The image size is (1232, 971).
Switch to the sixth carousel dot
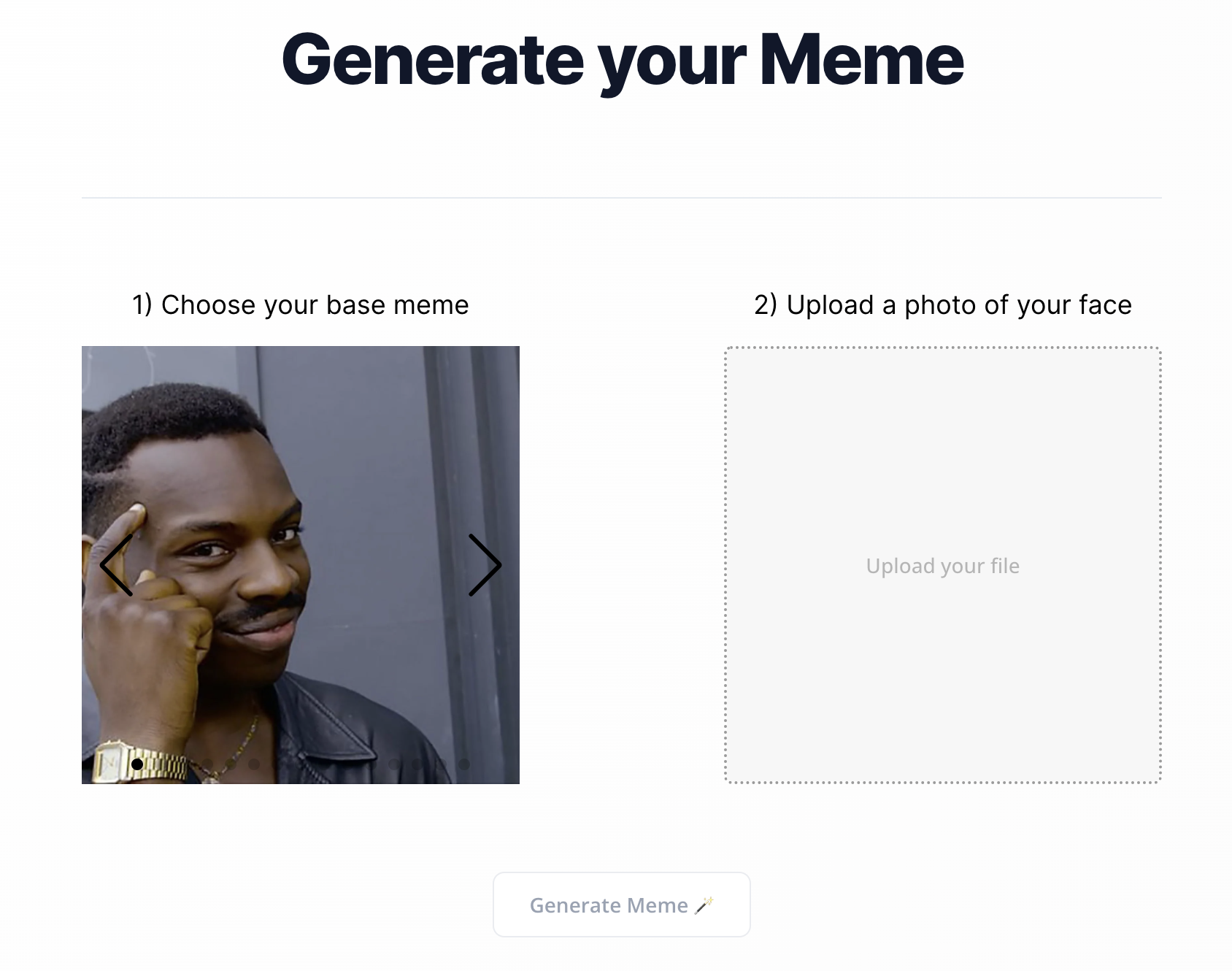point(254,764)
